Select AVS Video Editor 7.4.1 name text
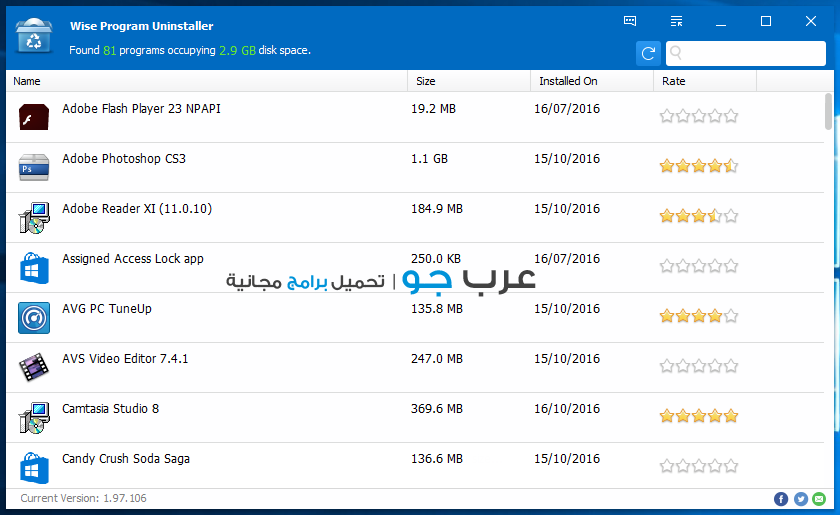The width and height of the screenshot is (840, 515). [x=125, y=359]
